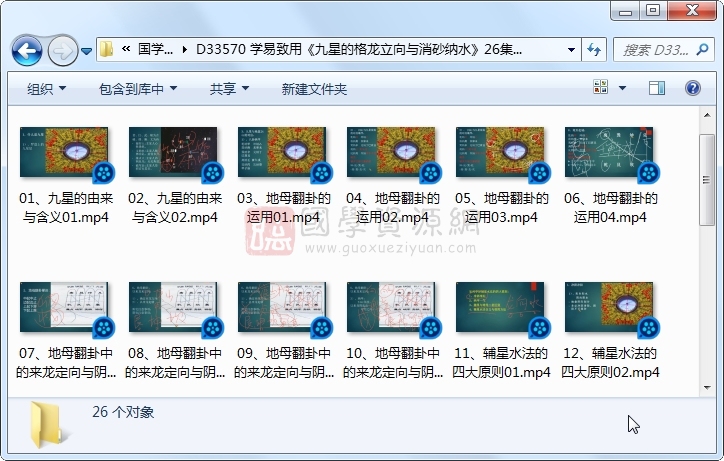
Task: Click file name 11、辅星水法的四大原则01.mp4
Action: (501, 363)
